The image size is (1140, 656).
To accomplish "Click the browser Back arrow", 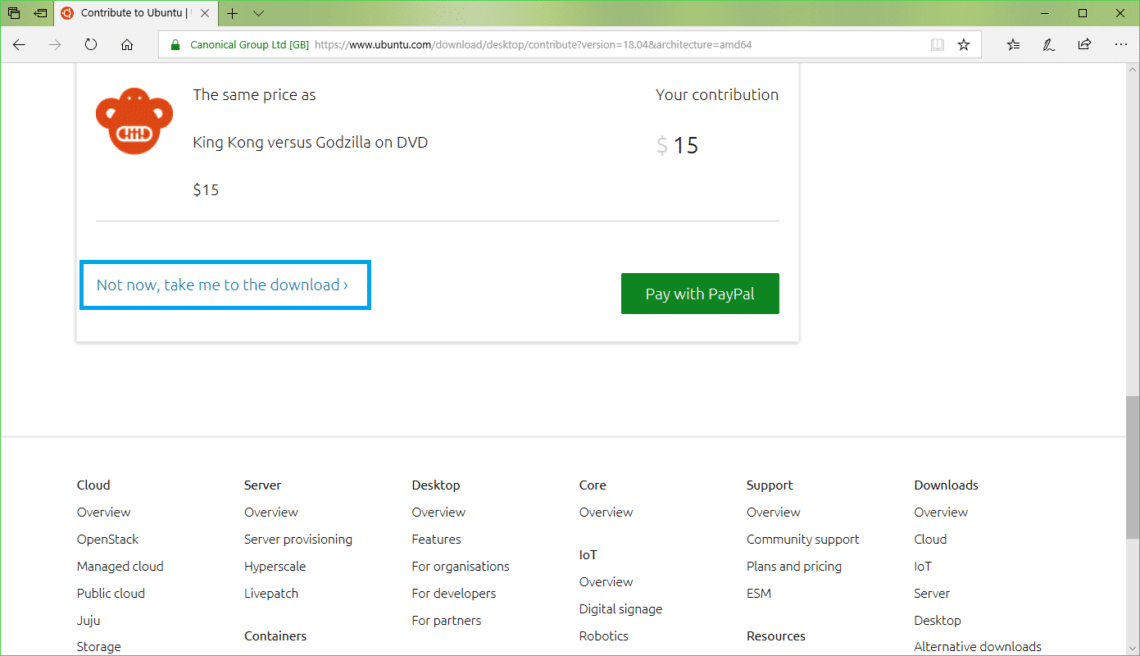I will (x=19, y=45).
